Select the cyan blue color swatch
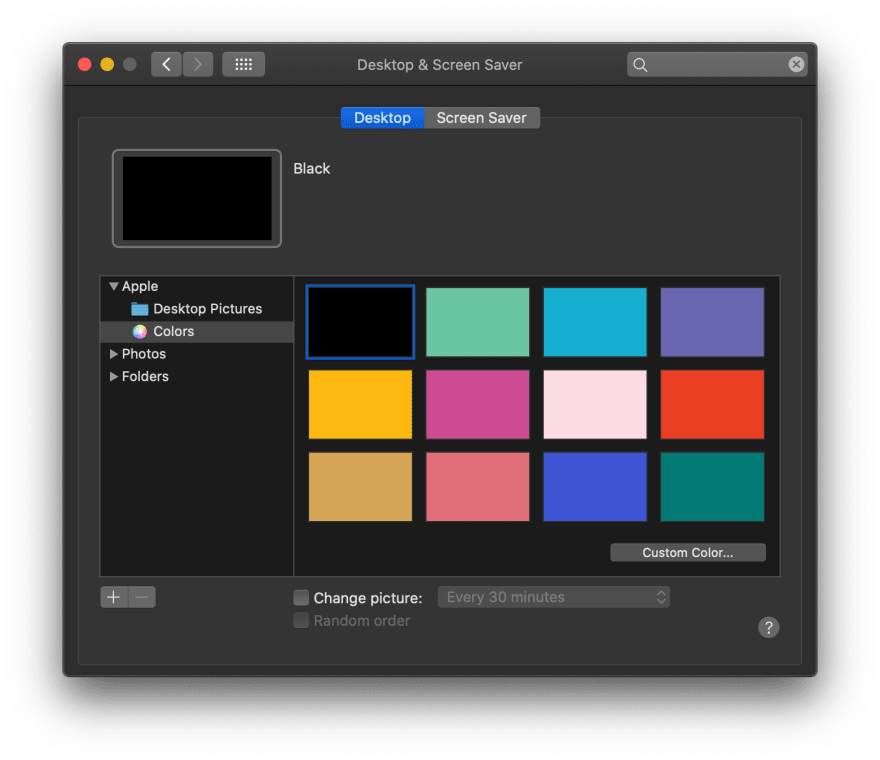This screenshot has width=880, height=760. [x=595, y=322]
